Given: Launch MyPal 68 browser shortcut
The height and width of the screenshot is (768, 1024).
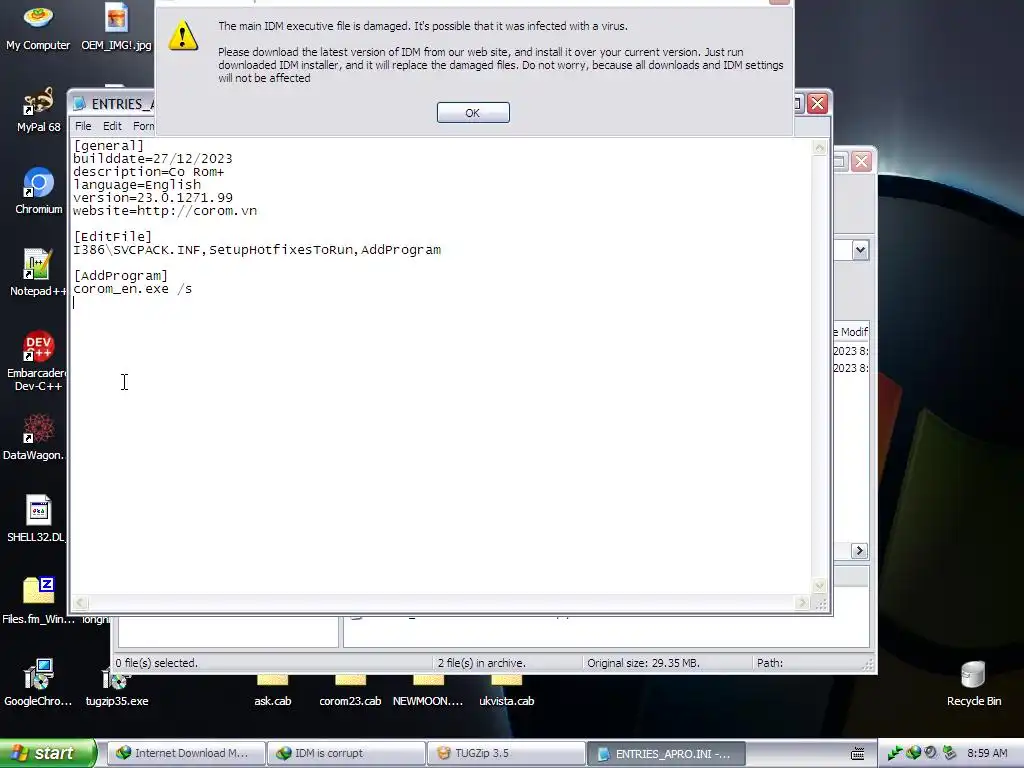Looking at the screenshot, I should click(x=39, y=110).
